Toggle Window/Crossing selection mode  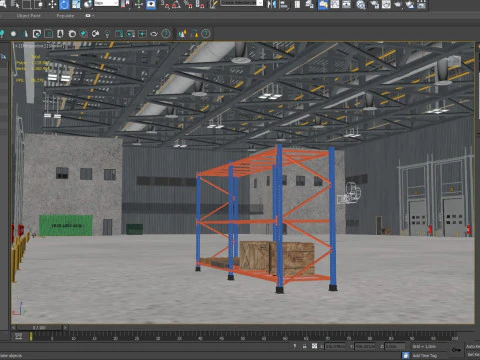pos(39,4)
